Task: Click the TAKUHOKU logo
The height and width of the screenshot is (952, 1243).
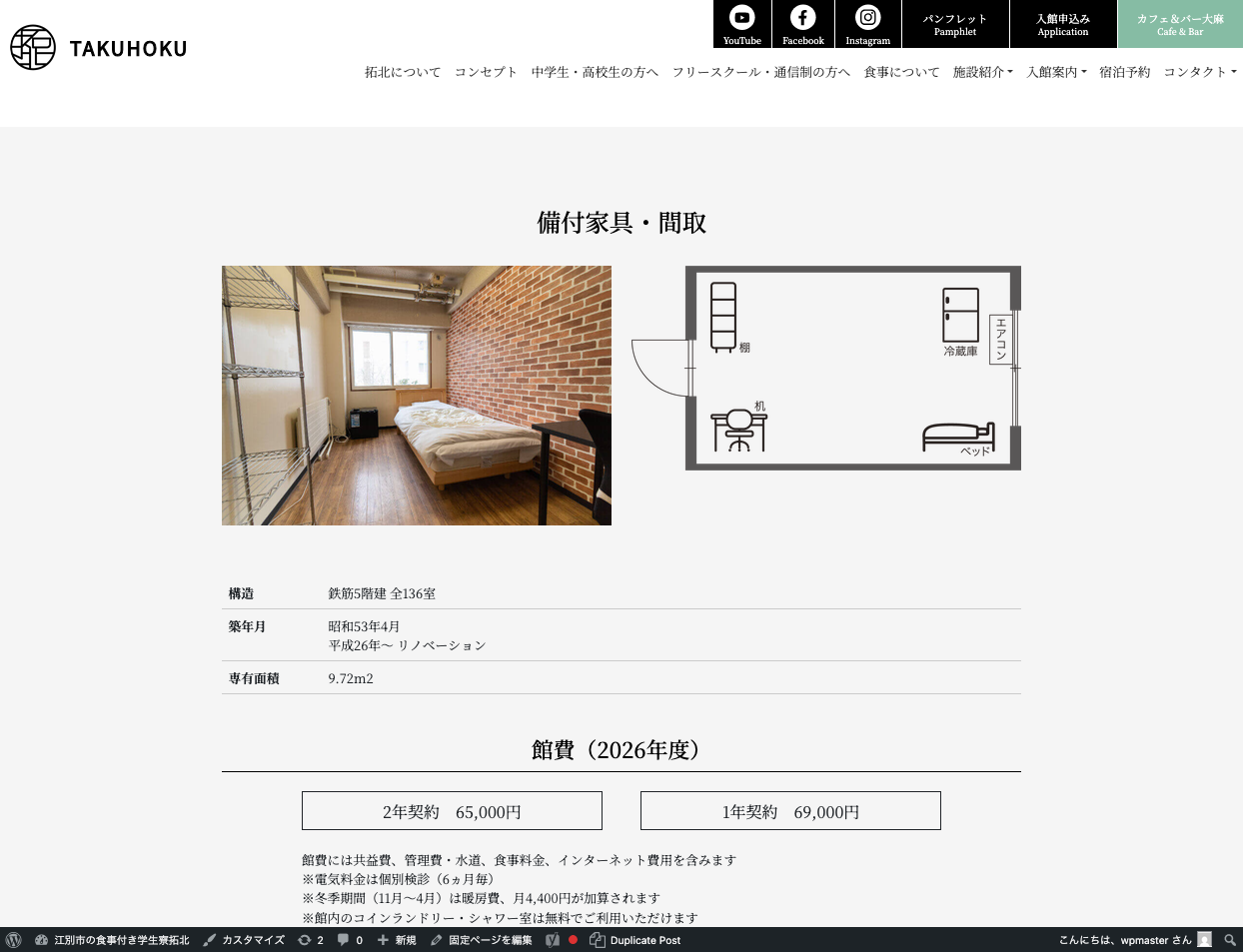Action: [98, 47]
